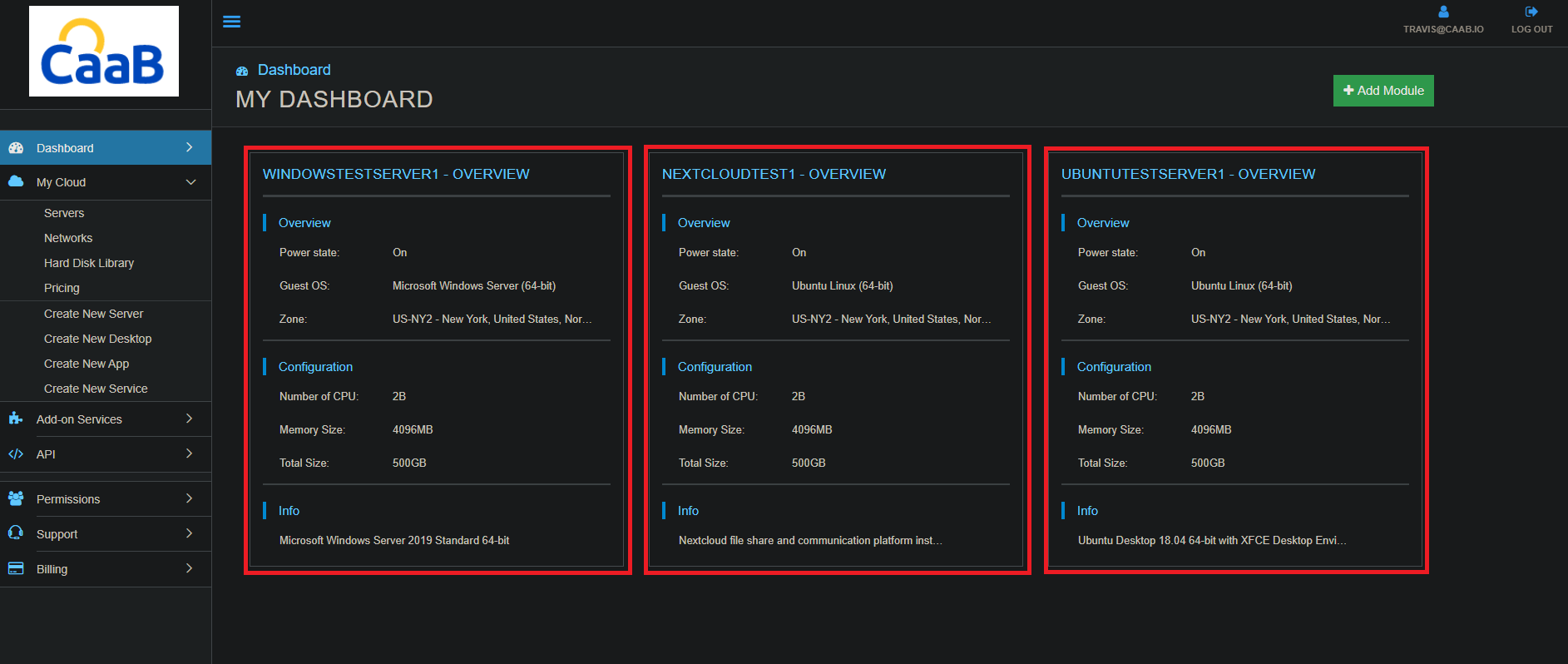Click Billing label in sidebar
Screen dimensions: 1568x664
52,569
